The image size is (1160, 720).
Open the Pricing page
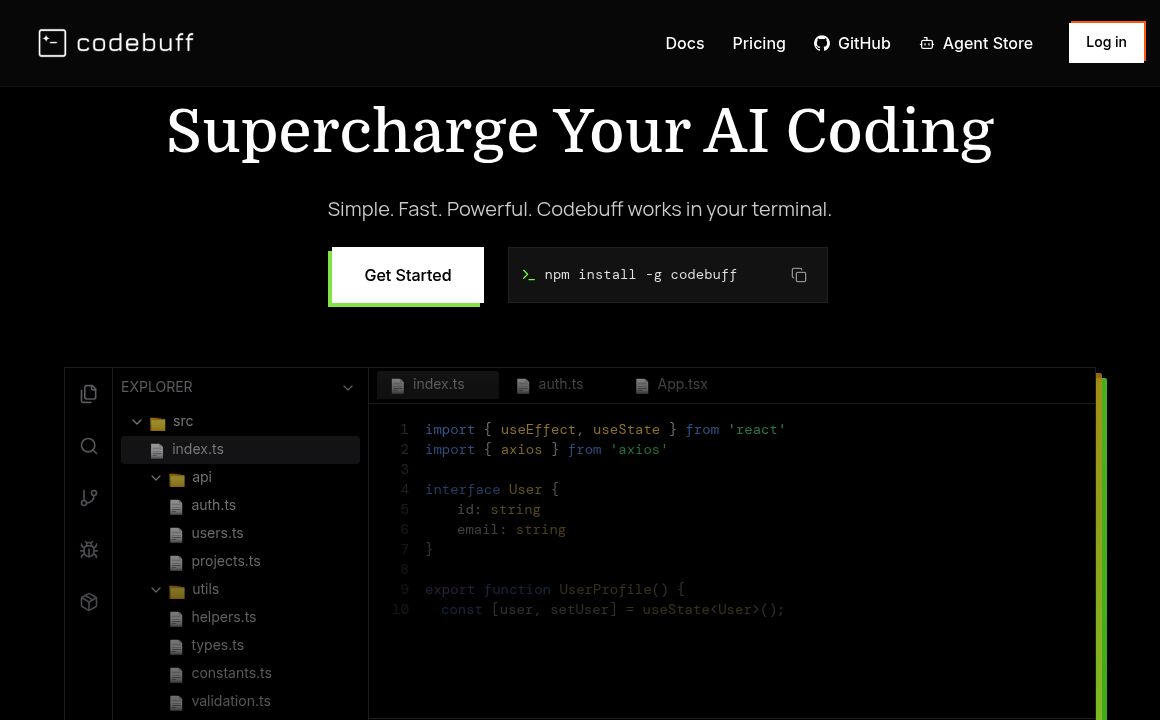(758, 43)
